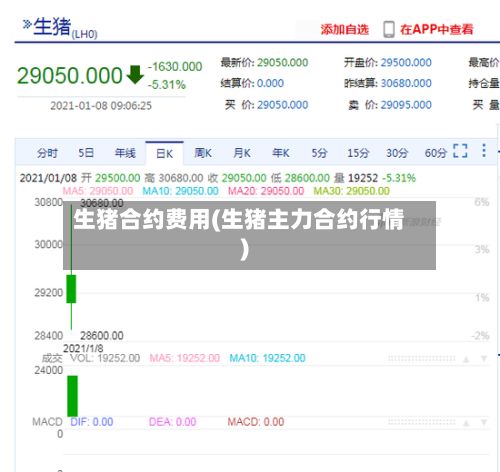Click the 昨结算 30680.000 value
The image size is (500, 472).
(406, 83)
